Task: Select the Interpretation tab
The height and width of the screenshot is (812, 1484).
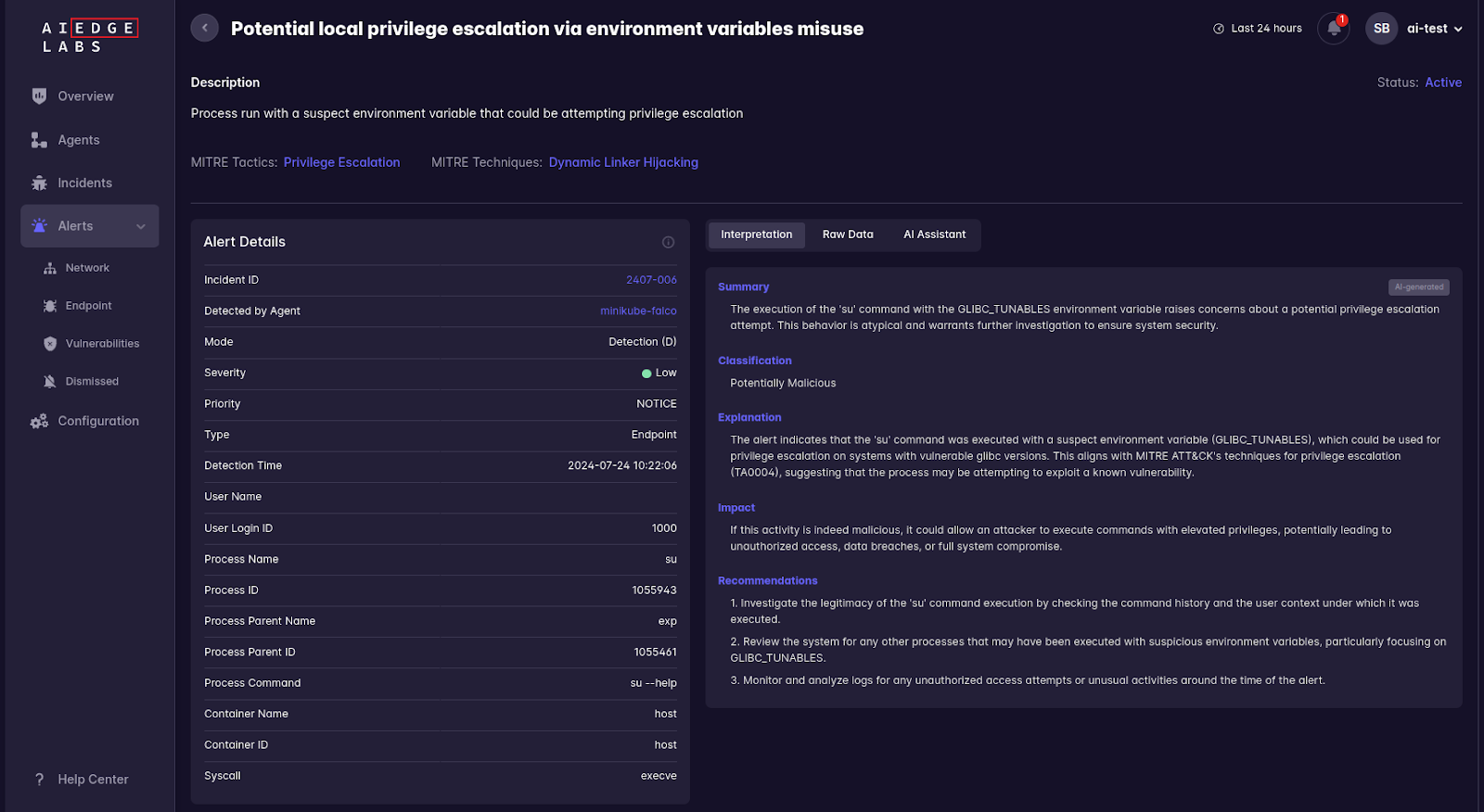Action: 756,235
